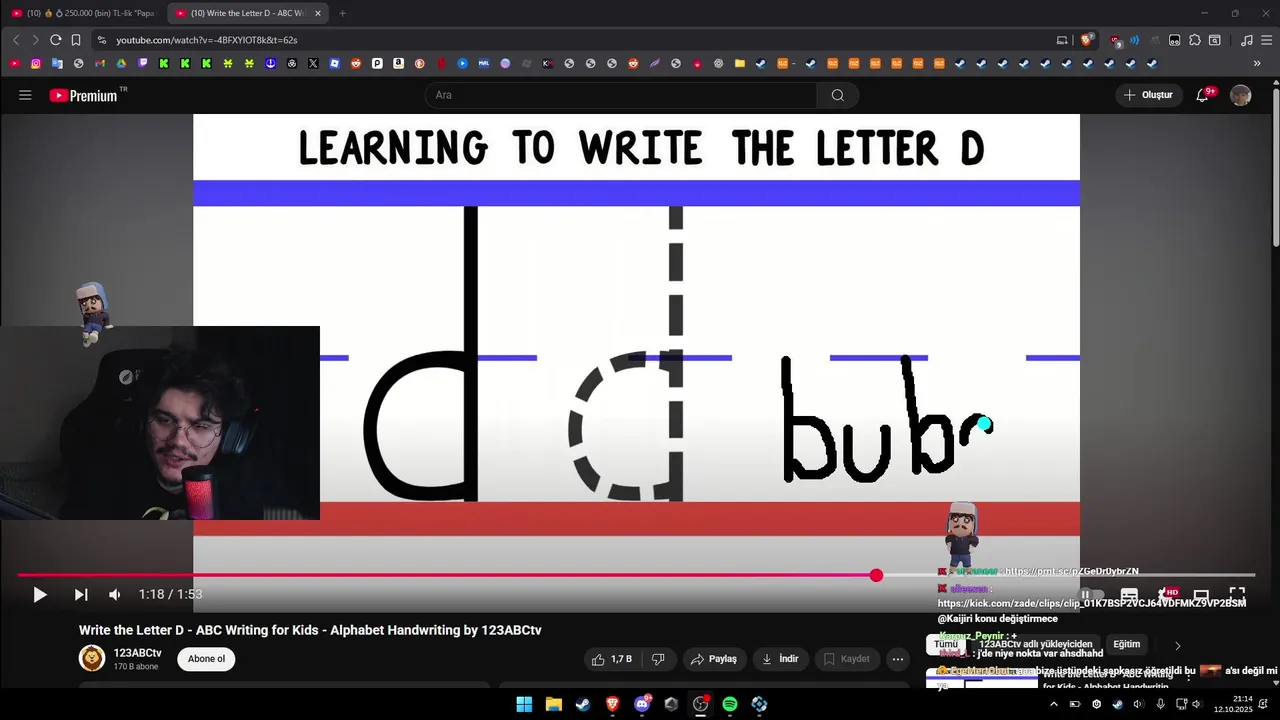Image resolution: width=1280 pixels, height=720 pixels.
Task: Switch to theater mode view
Action: tap(1202, 595)
